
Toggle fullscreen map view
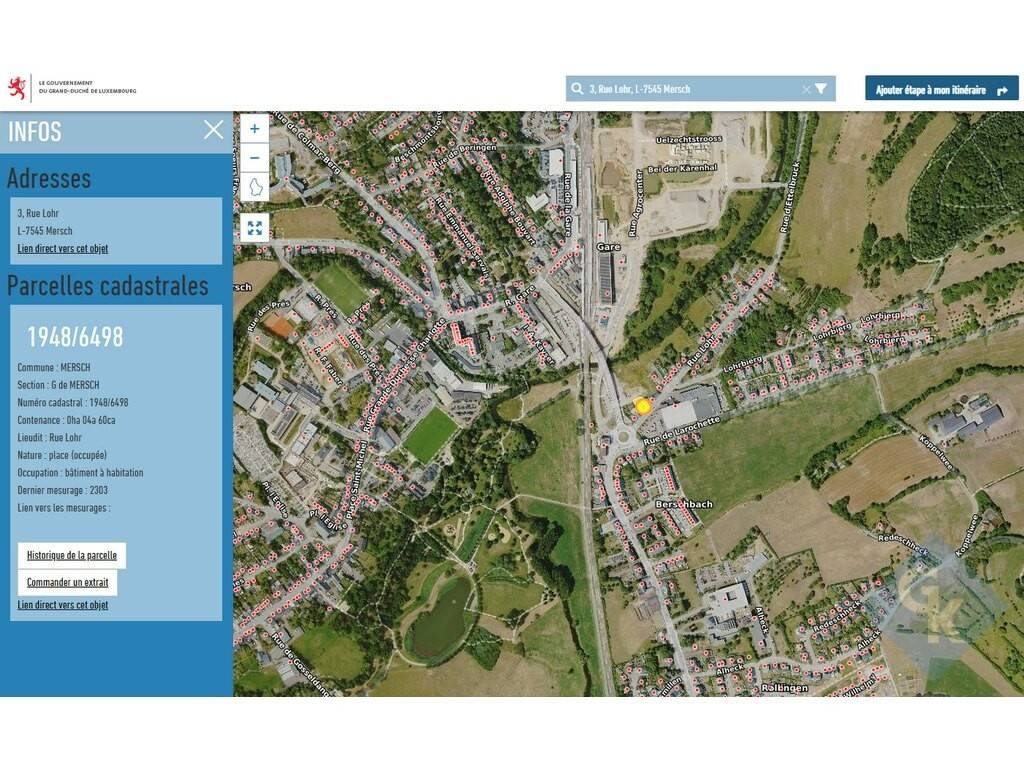[x=254, y=228]
